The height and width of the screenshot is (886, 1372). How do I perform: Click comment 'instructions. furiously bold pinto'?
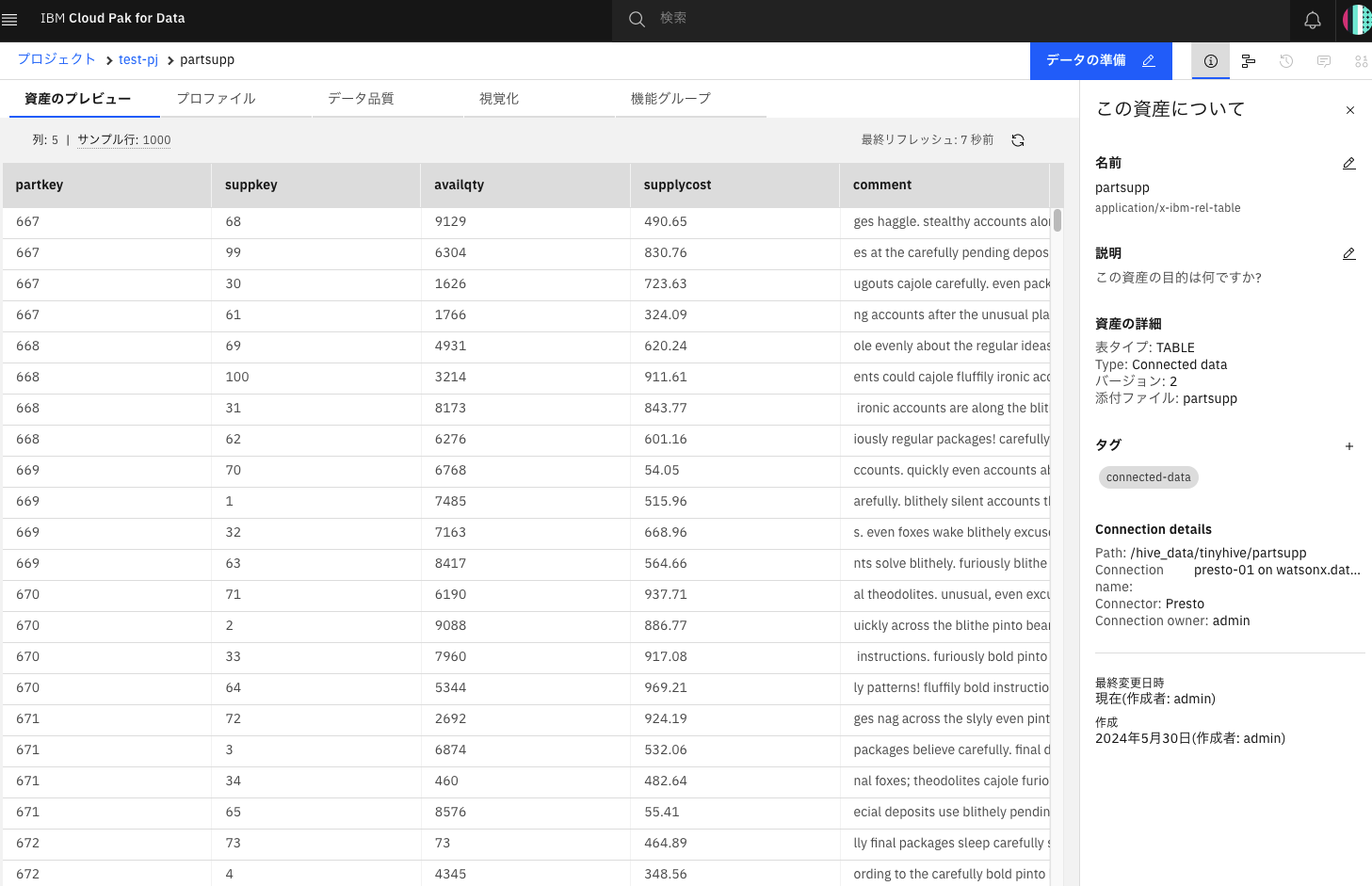click(944, 657)
